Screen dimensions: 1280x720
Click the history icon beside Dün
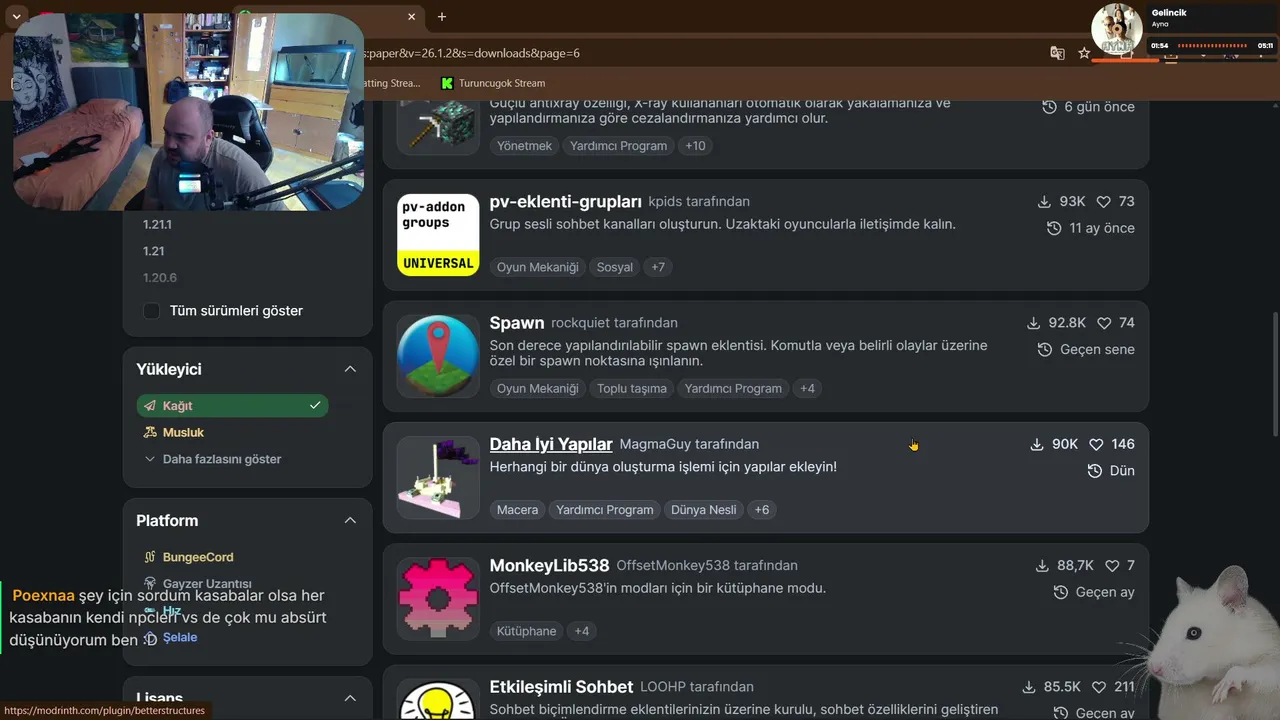[1095, 471]
